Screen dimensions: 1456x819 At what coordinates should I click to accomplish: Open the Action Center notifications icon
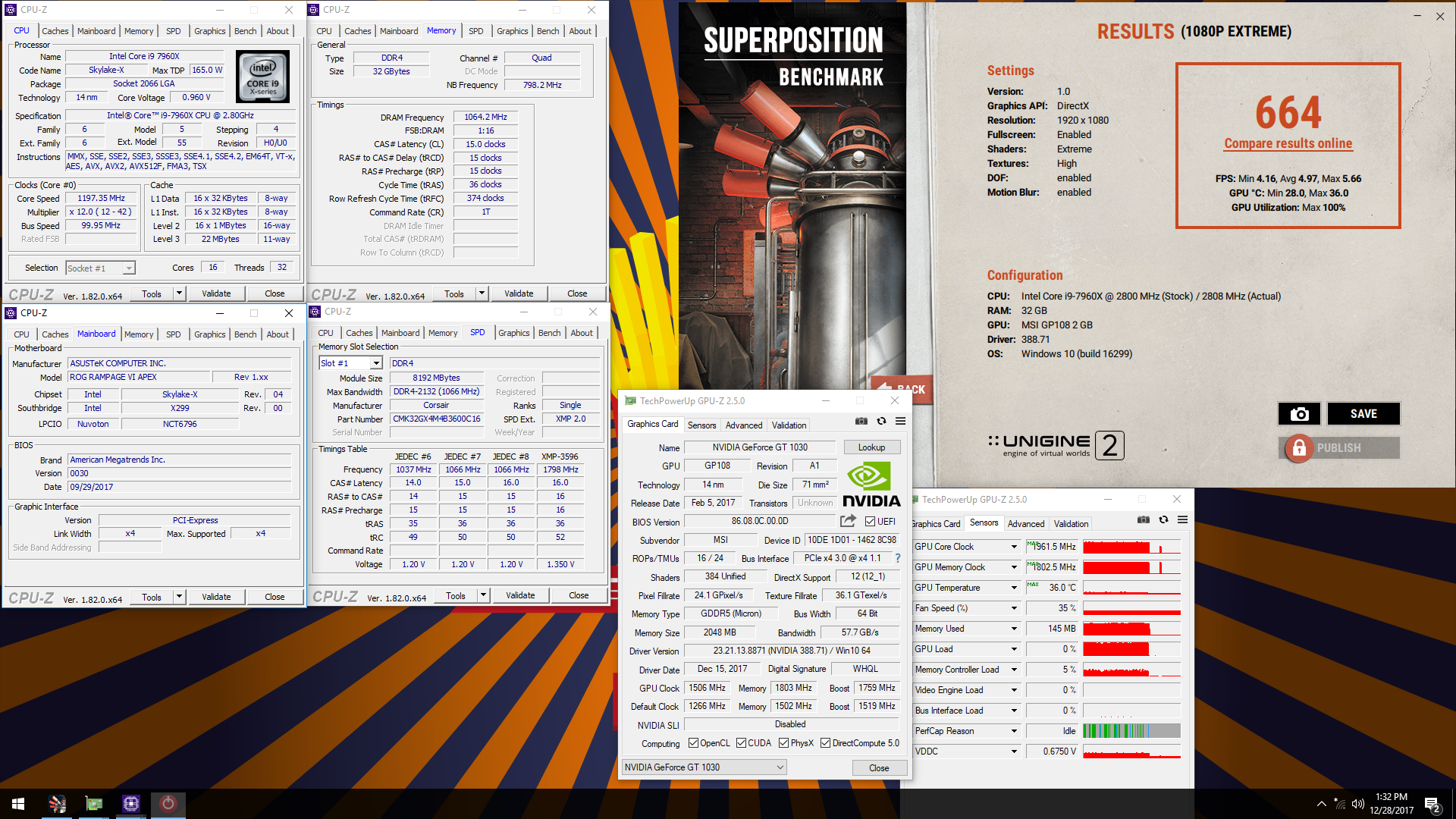[x=1432, y=805]
